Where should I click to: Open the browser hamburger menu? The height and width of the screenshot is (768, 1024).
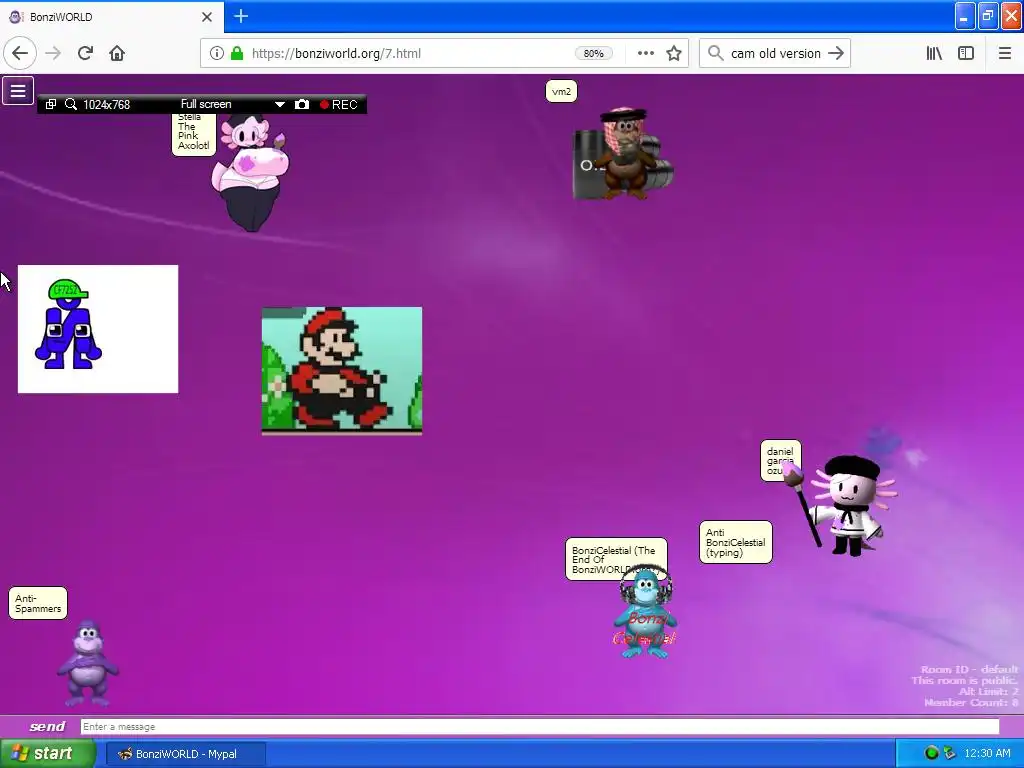[x=1004, y=53]
